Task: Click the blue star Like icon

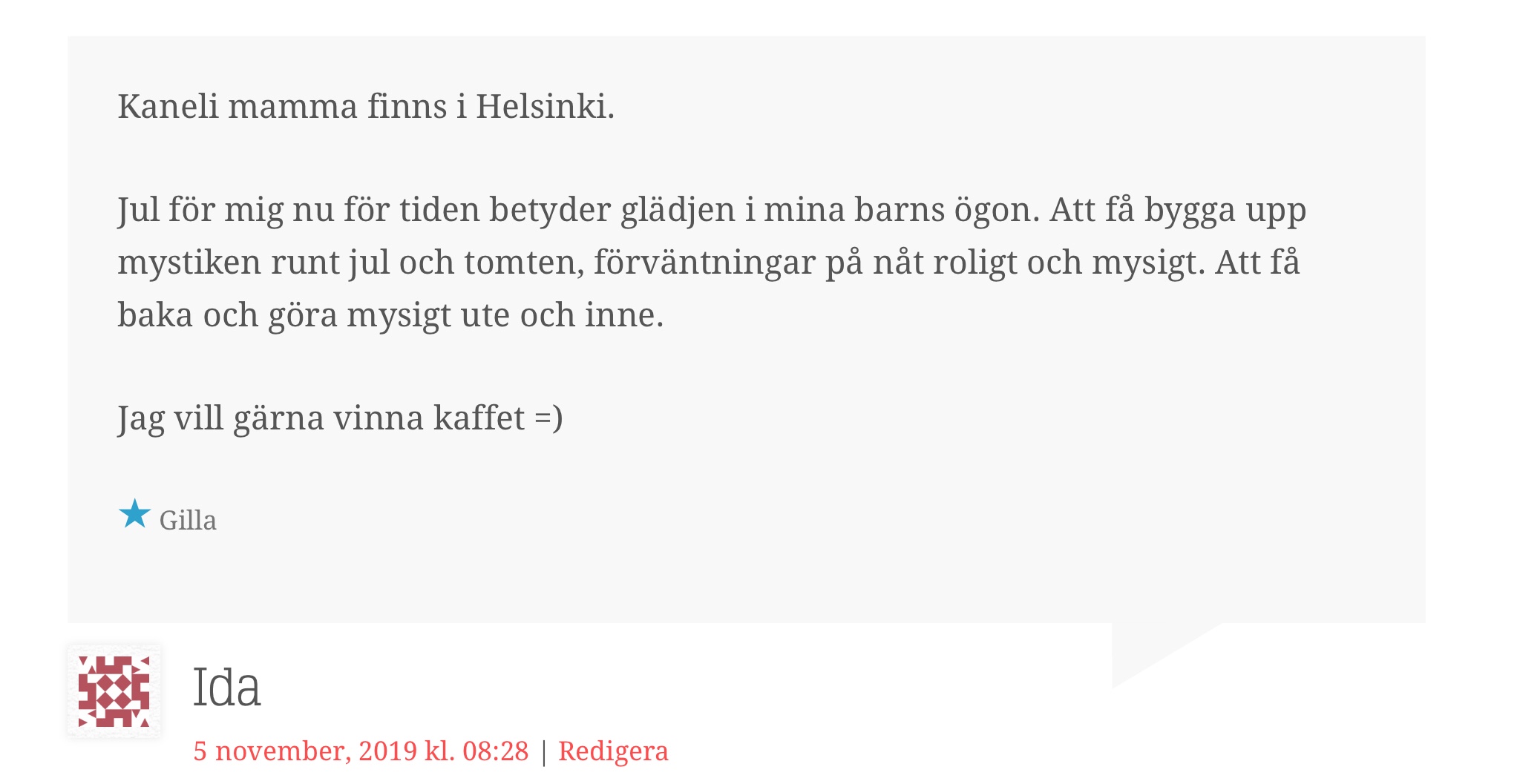Action: (134, 513)
